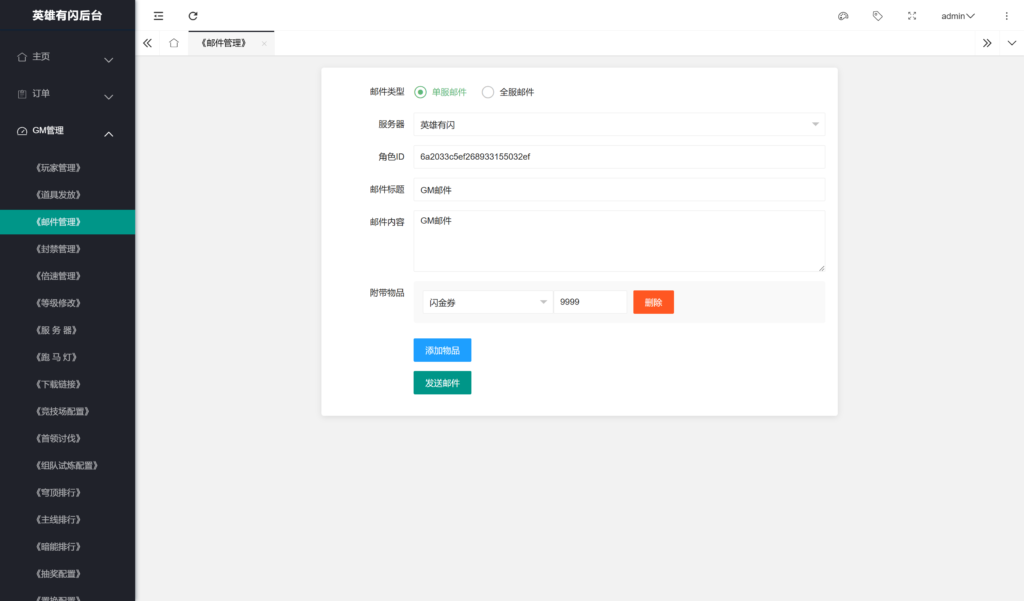Open 《抽奖配置》 in sidebar
The image size is (1024, 601).
(x=68, y=574)
